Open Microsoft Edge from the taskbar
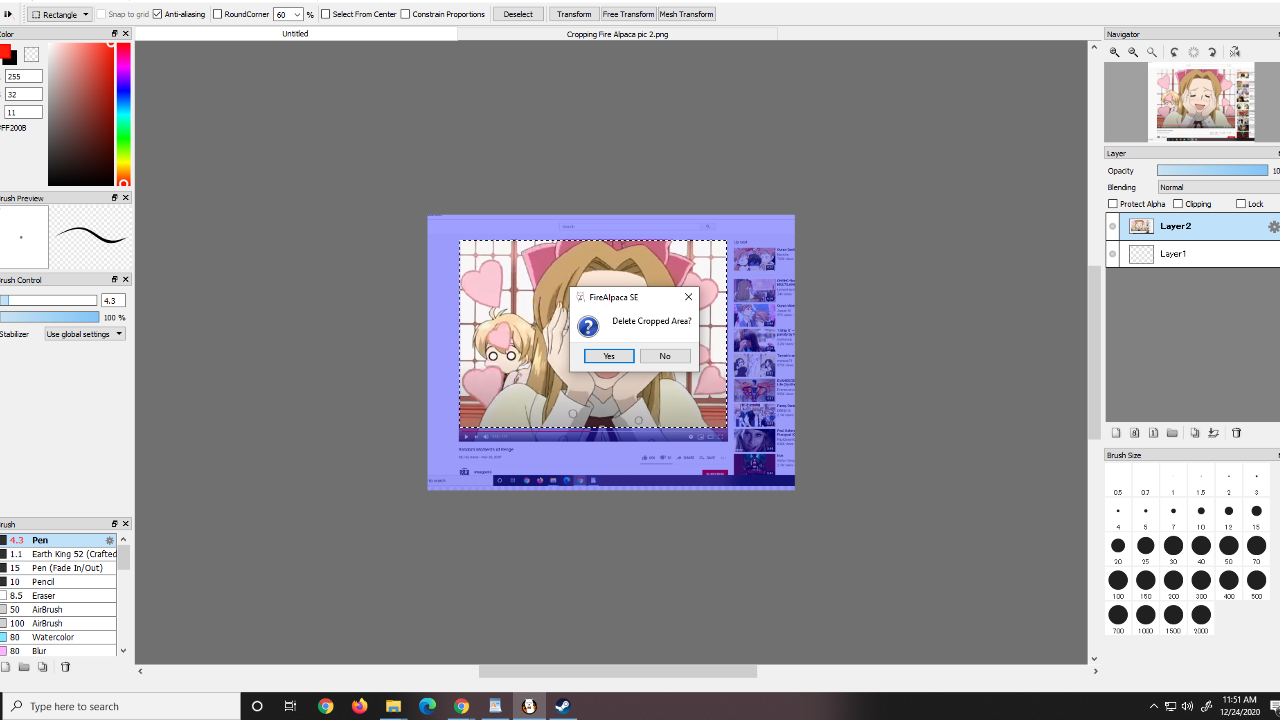The height and width of the screenshot is (720, 1280). (x=427, y=706)
